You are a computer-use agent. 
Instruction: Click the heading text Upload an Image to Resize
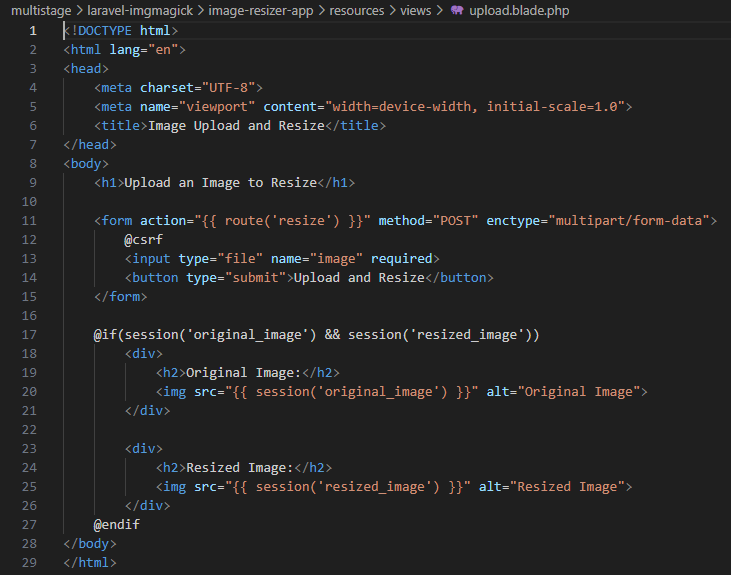tap(220, 183)
